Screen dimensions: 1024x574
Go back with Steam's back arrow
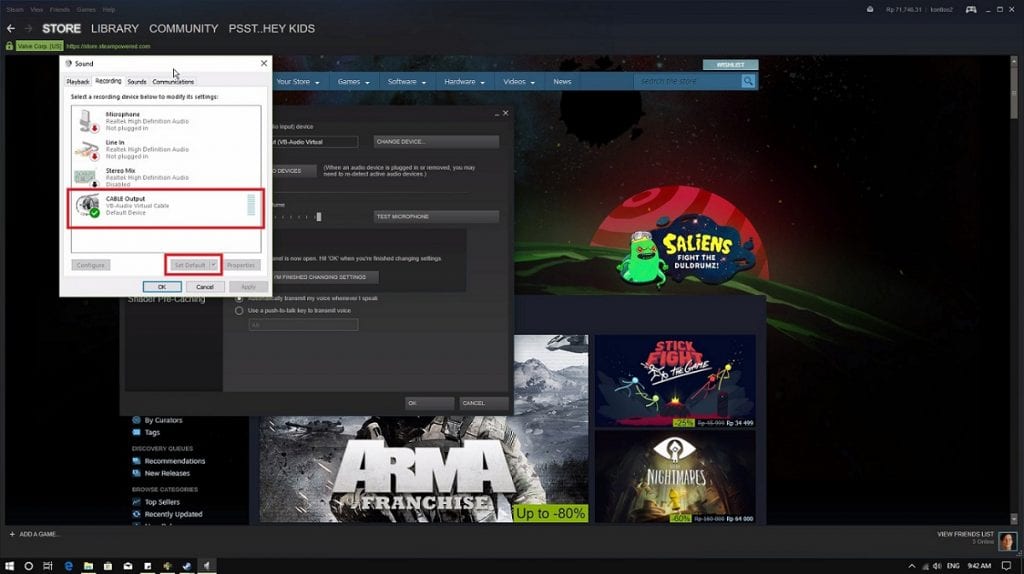pyautogui.click(x=10, y=29)
